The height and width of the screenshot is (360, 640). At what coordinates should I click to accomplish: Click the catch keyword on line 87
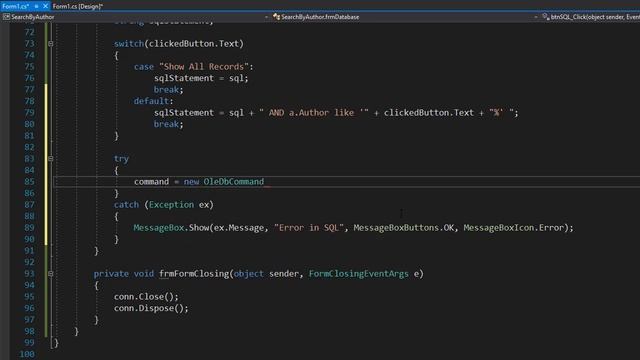127,204
